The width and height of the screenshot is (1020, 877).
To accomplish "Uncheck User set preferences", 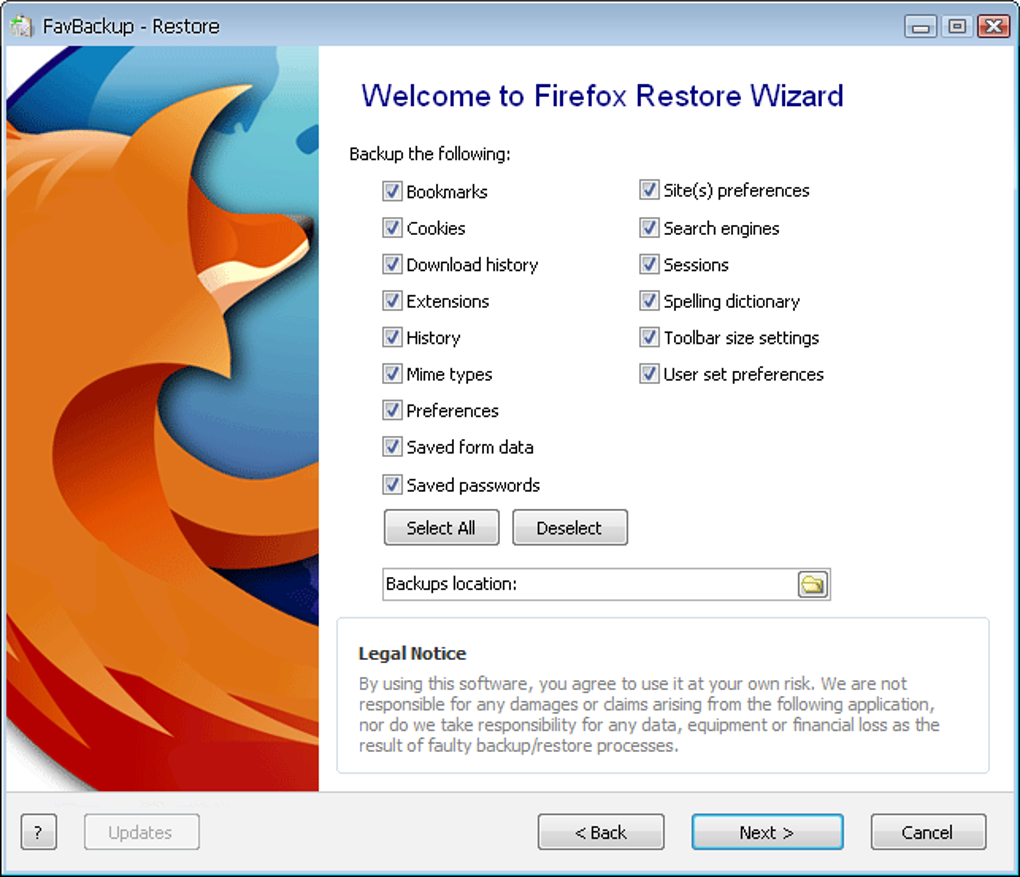I will tap(649, 373).
